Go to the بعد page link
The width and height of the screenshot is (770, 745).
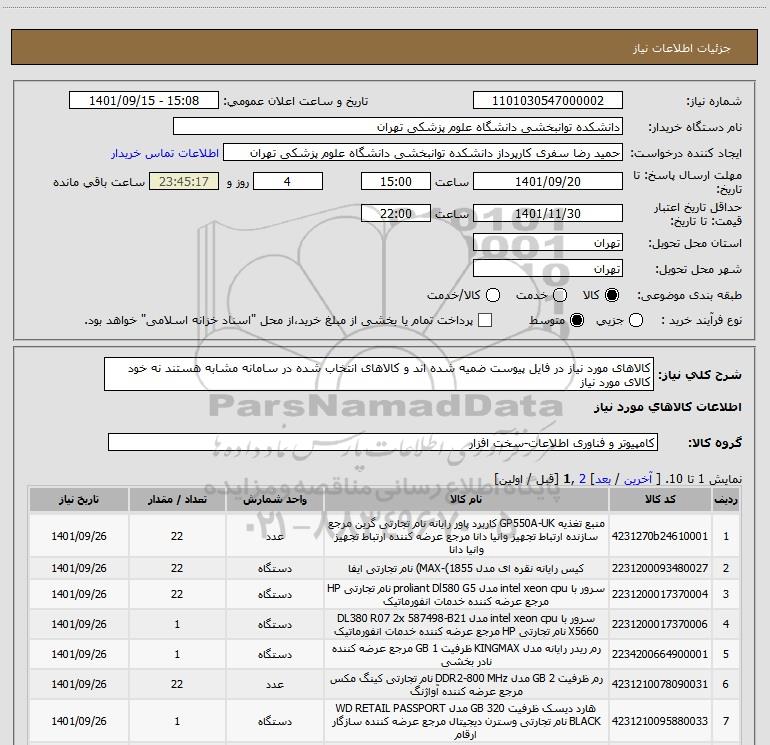[603, 479]
